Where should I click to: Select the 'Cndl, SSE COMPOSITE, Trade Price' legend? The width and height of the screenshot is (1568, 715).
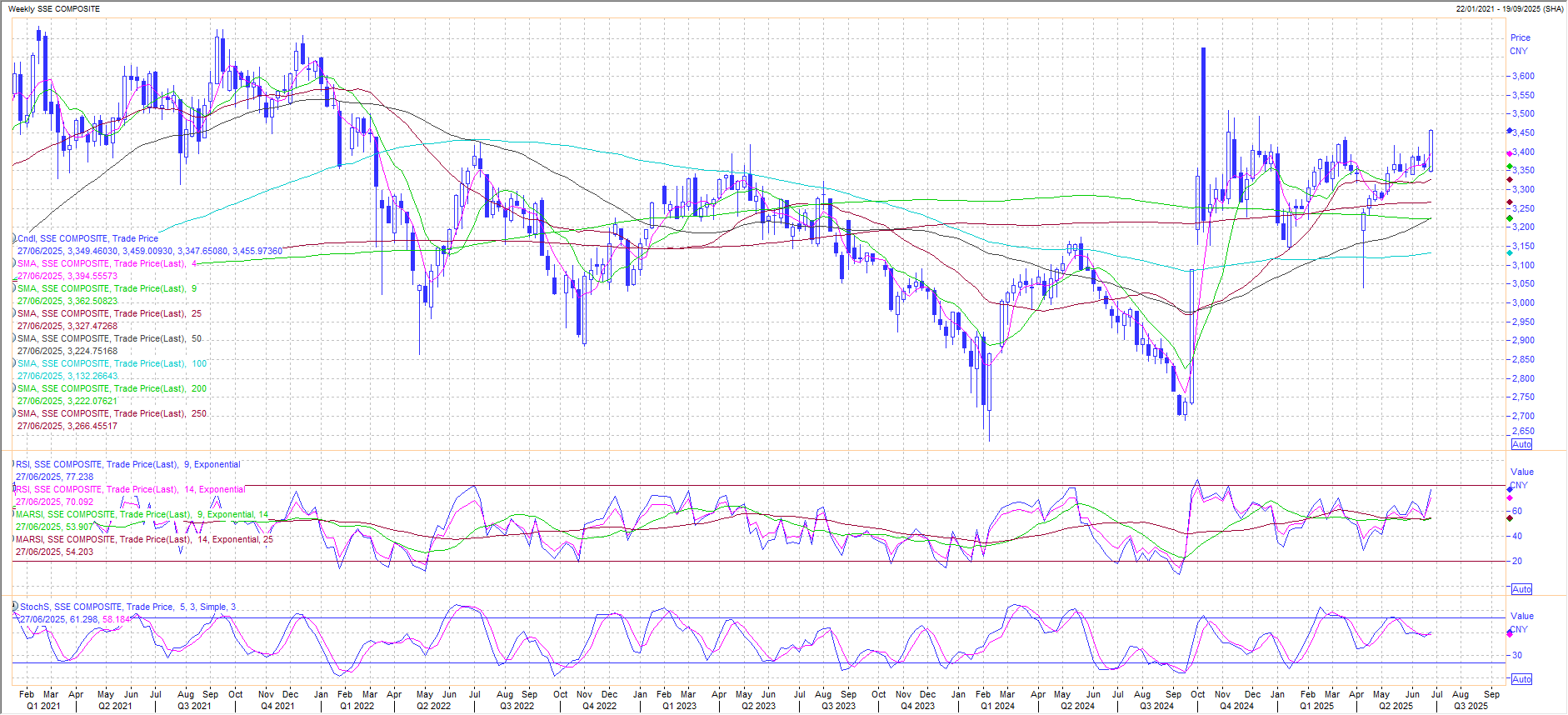tap(87, 238)
